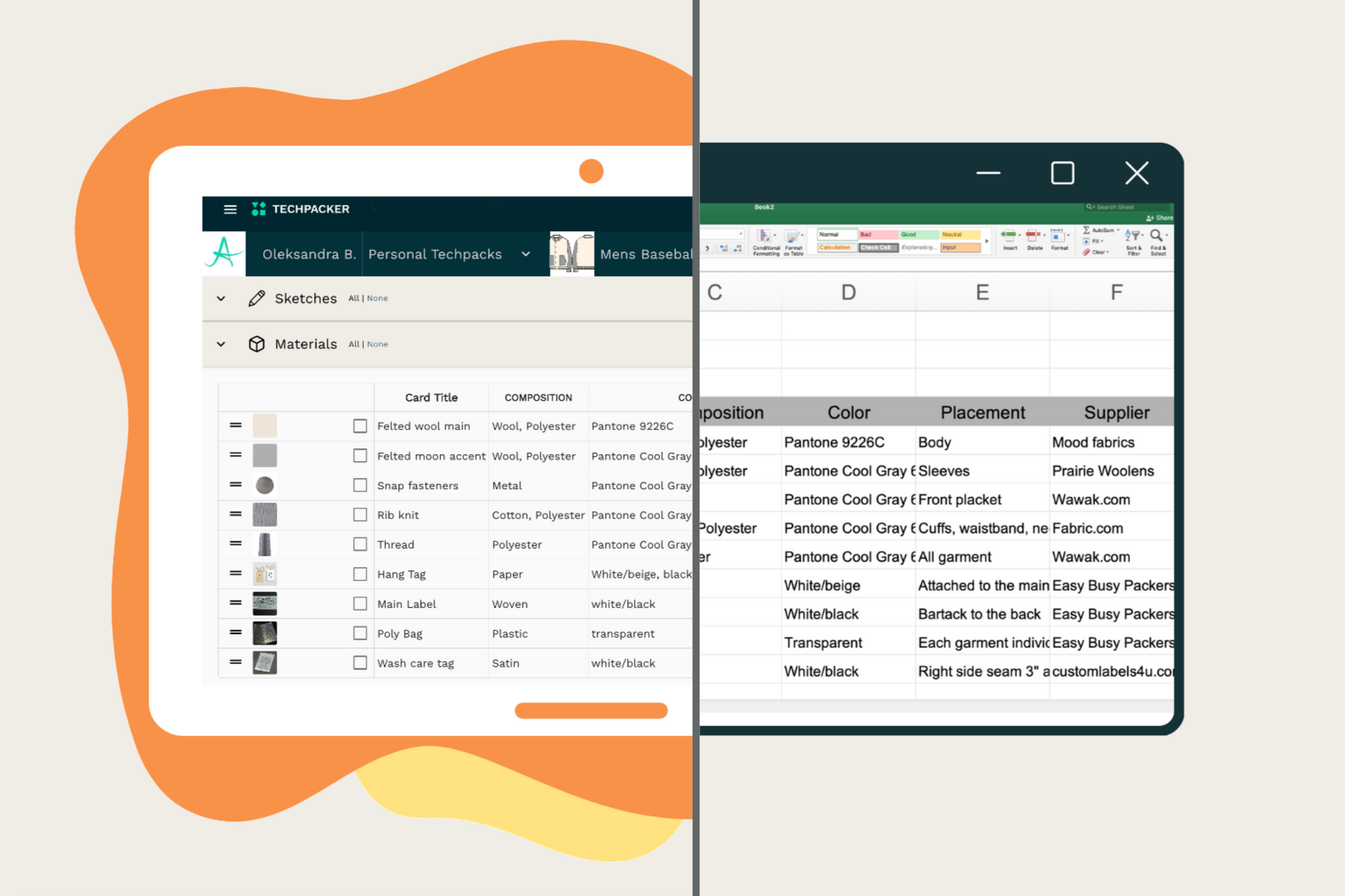Check the Rib knit checkbox
Viewport: 1345px width, 896px height.
(360, 514)
